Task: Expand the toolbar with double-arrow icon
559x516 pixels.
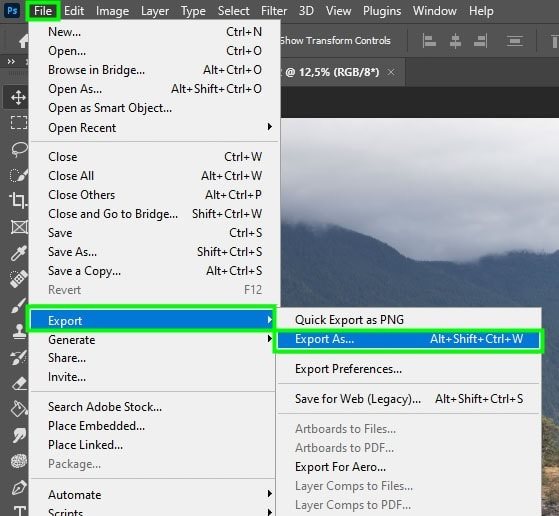Action: 11,62
